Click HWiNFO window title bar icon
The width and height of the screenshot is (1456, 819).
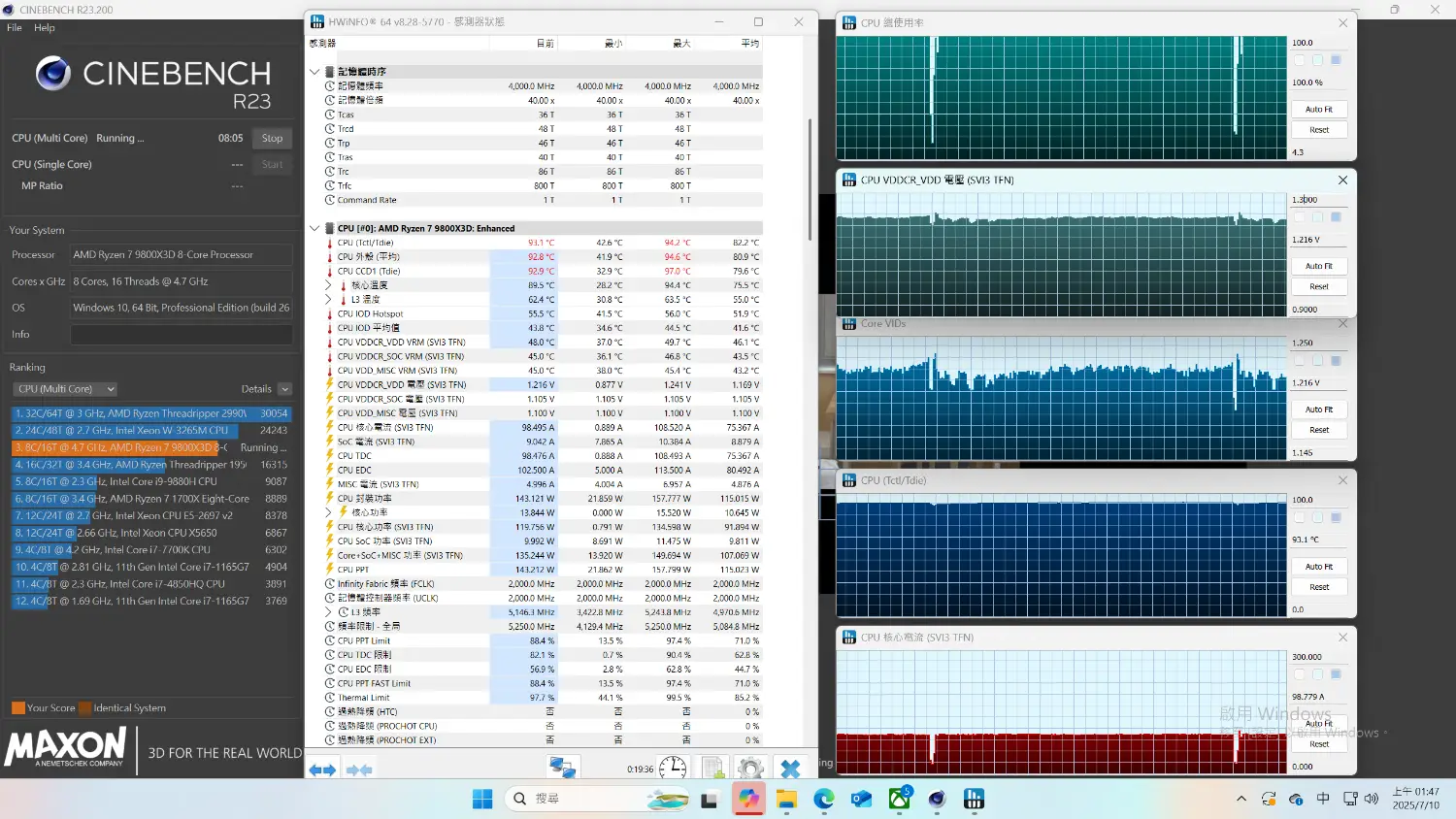point(317,21)
